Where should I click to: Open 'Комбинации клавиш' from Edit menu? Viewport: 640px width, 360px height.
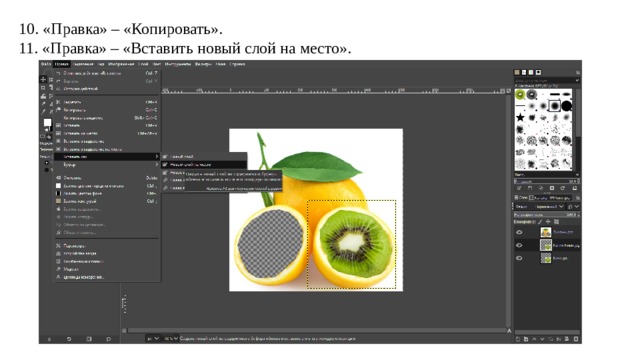point(107,261)
